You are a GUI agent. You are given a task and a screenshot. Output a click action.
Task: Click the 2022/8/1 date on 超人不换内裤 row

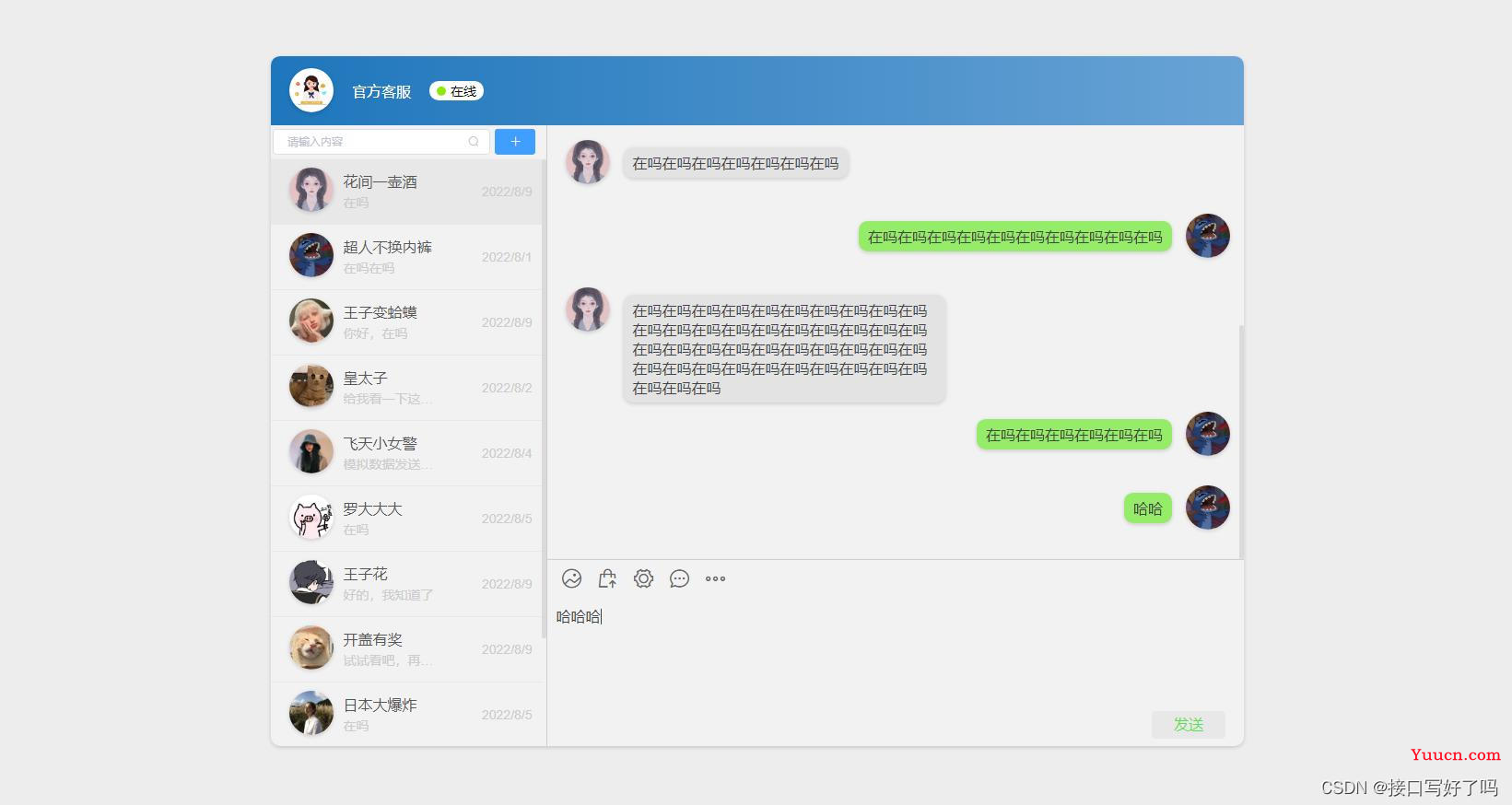click(x=507, y=257)
